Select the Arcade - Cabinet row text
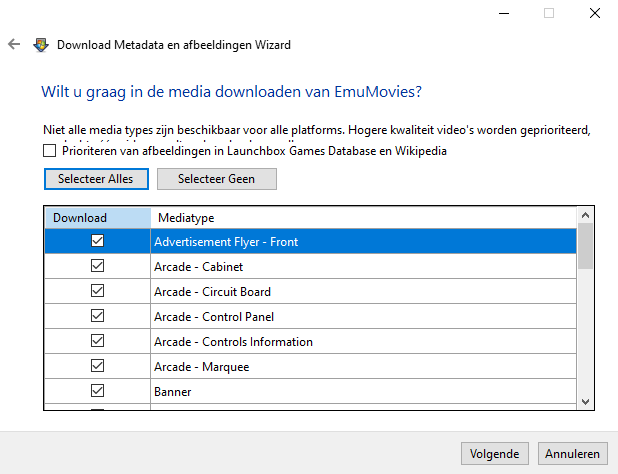The image size is (618, 474). pos(198,267)
